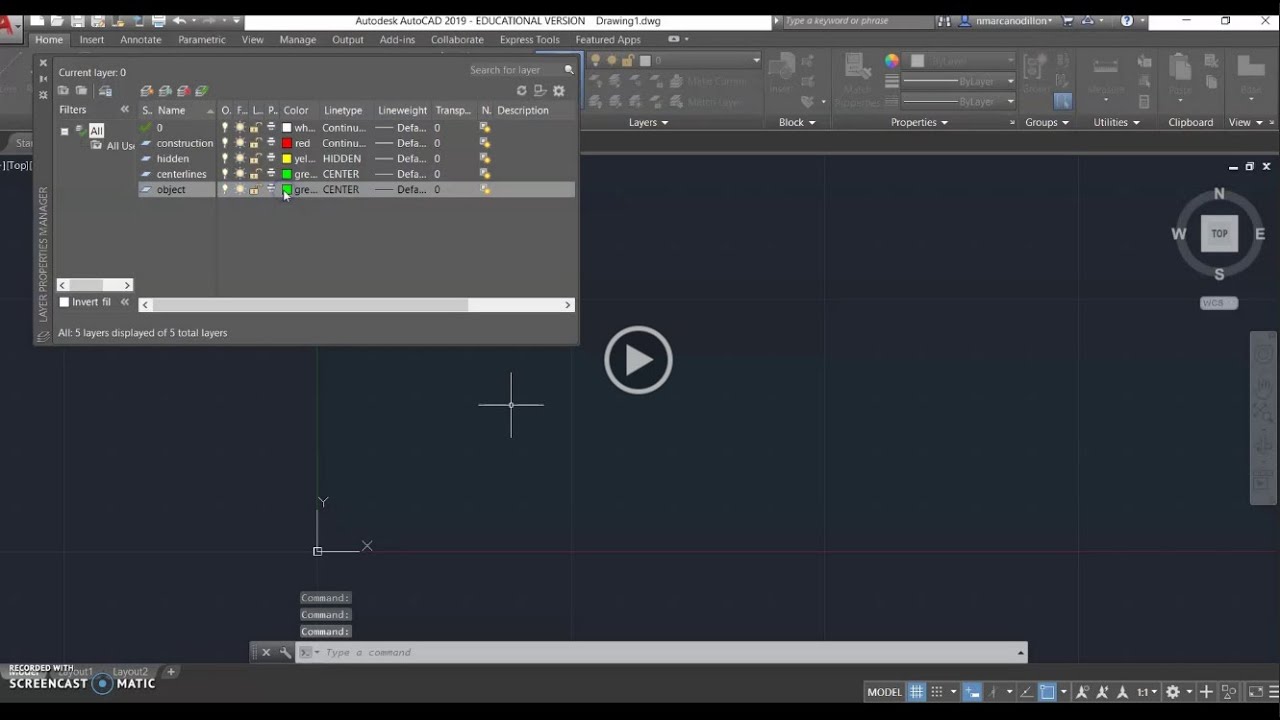Click the red color swatch for construction
The width and height of the screenshot is (1280, 720).
287,143
